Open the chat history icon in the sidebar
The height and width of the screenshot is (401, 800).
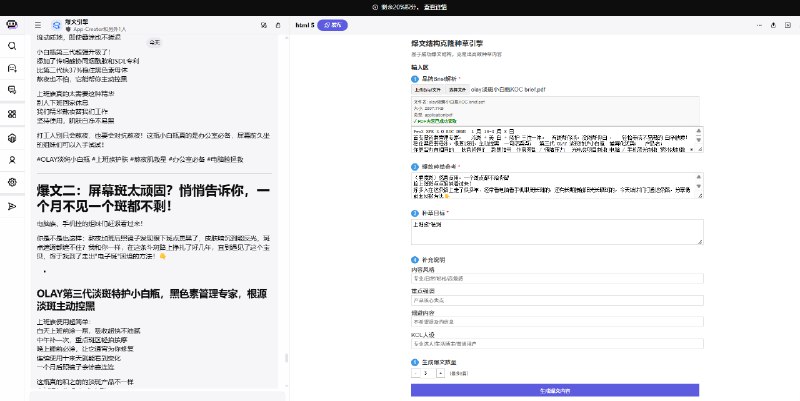[12, 90]
